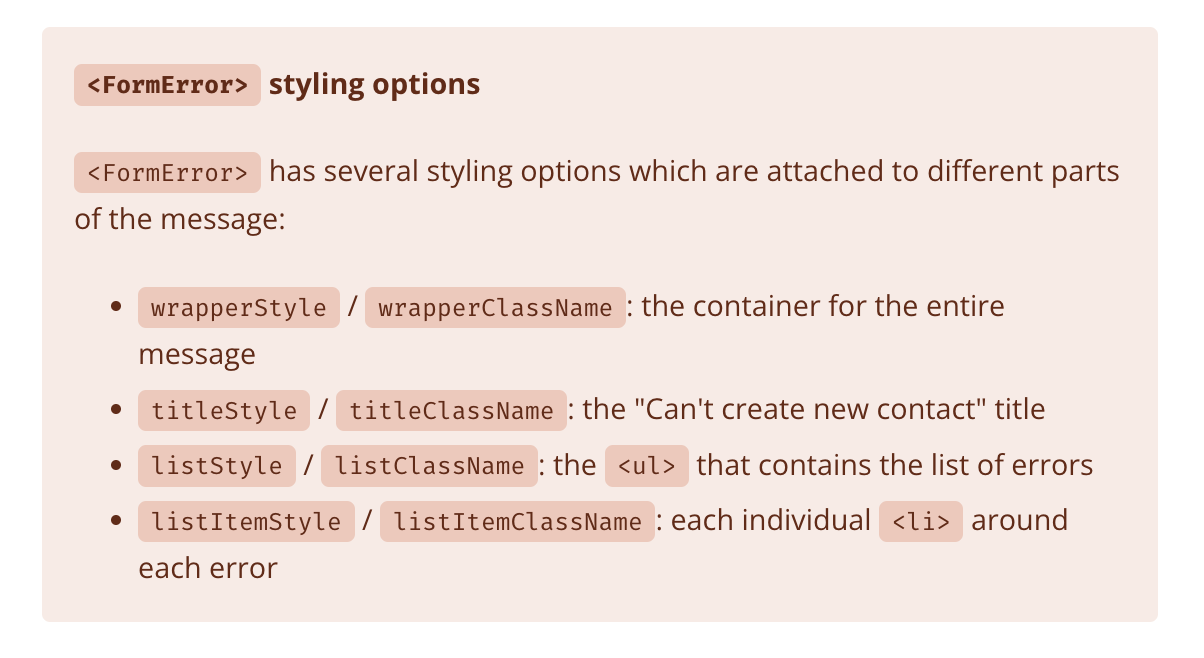Click the bullet before titleStyle

[116, 409]
